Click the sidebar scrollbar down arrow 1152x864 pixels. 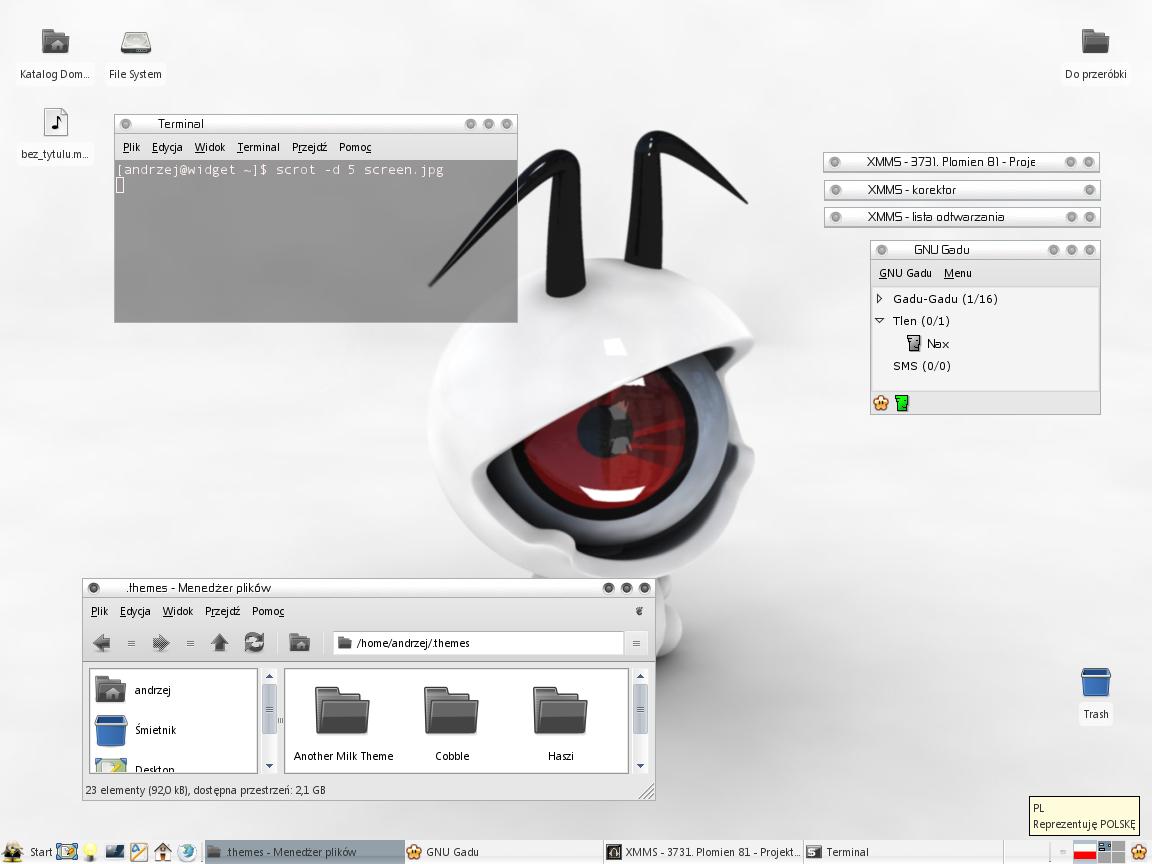269,766
